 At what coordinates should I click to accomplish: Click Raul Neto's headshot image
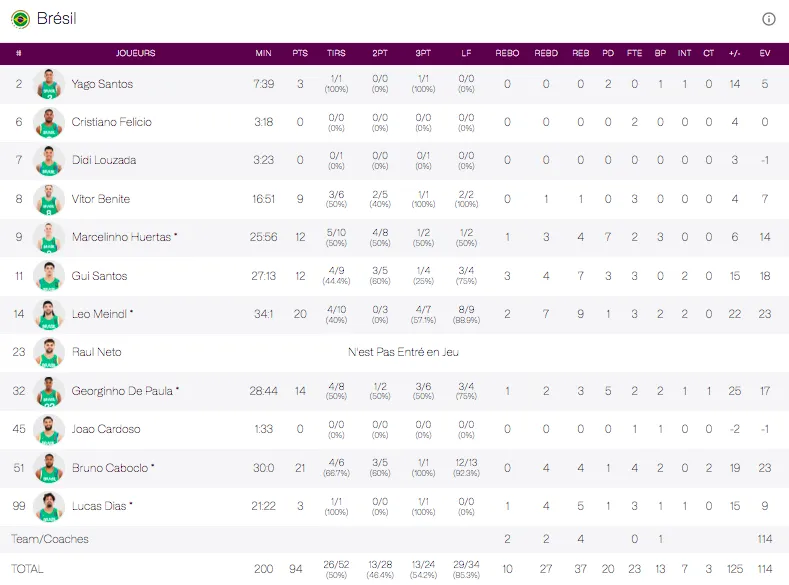[x=48, y=352]
